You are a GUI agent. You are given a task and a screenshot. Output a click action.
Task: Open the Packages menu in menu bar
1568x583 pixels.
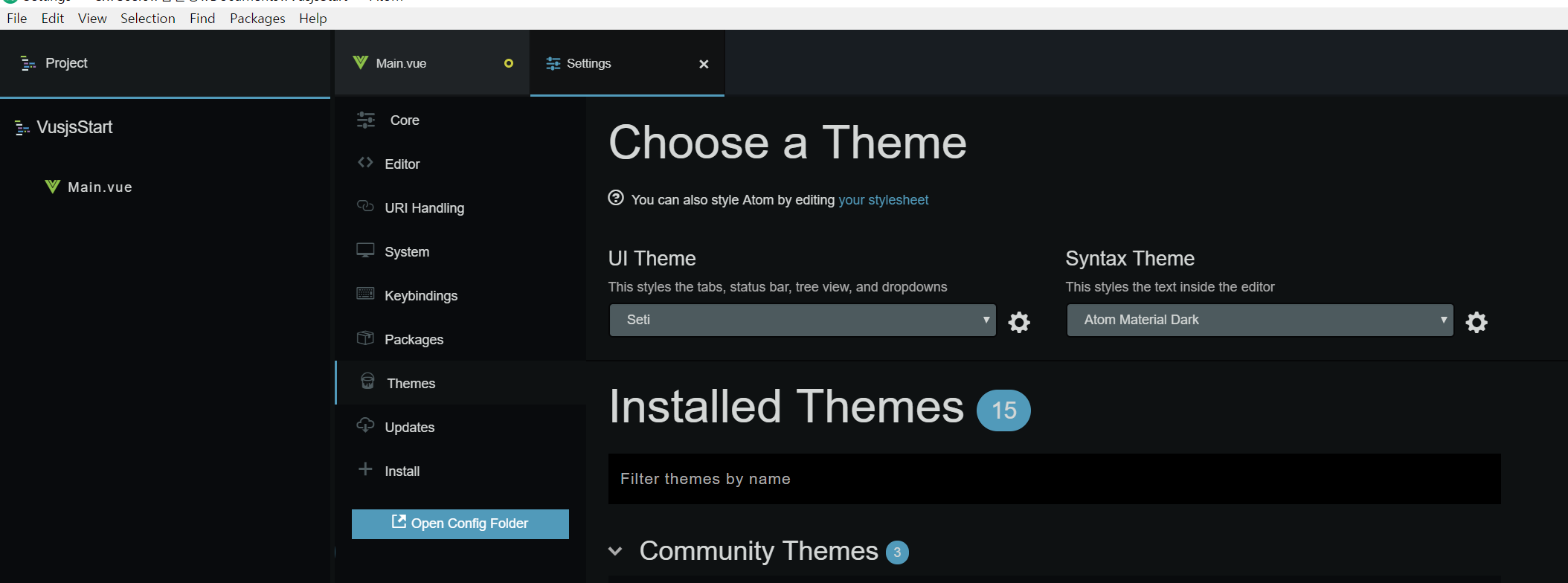point(257,19)
